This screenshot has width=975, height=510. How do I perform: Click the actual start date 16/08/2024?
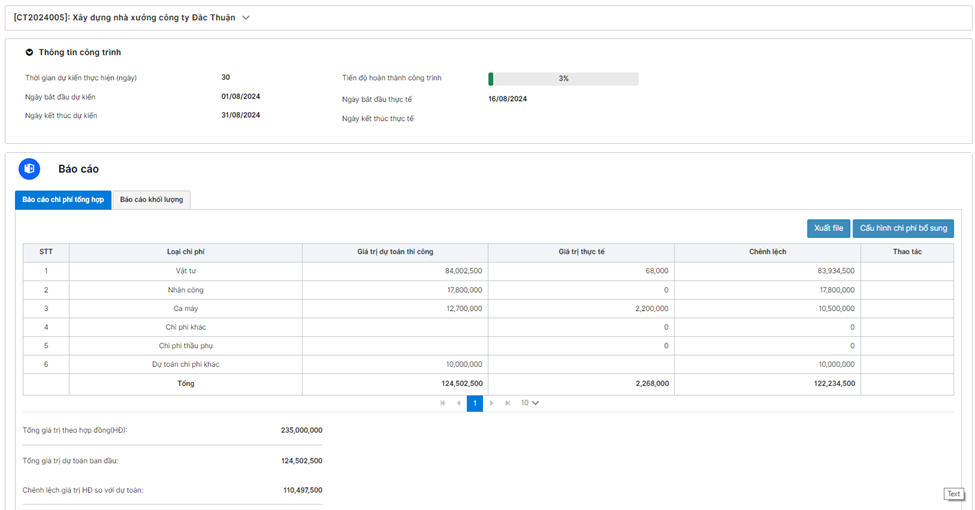[507, 99]
